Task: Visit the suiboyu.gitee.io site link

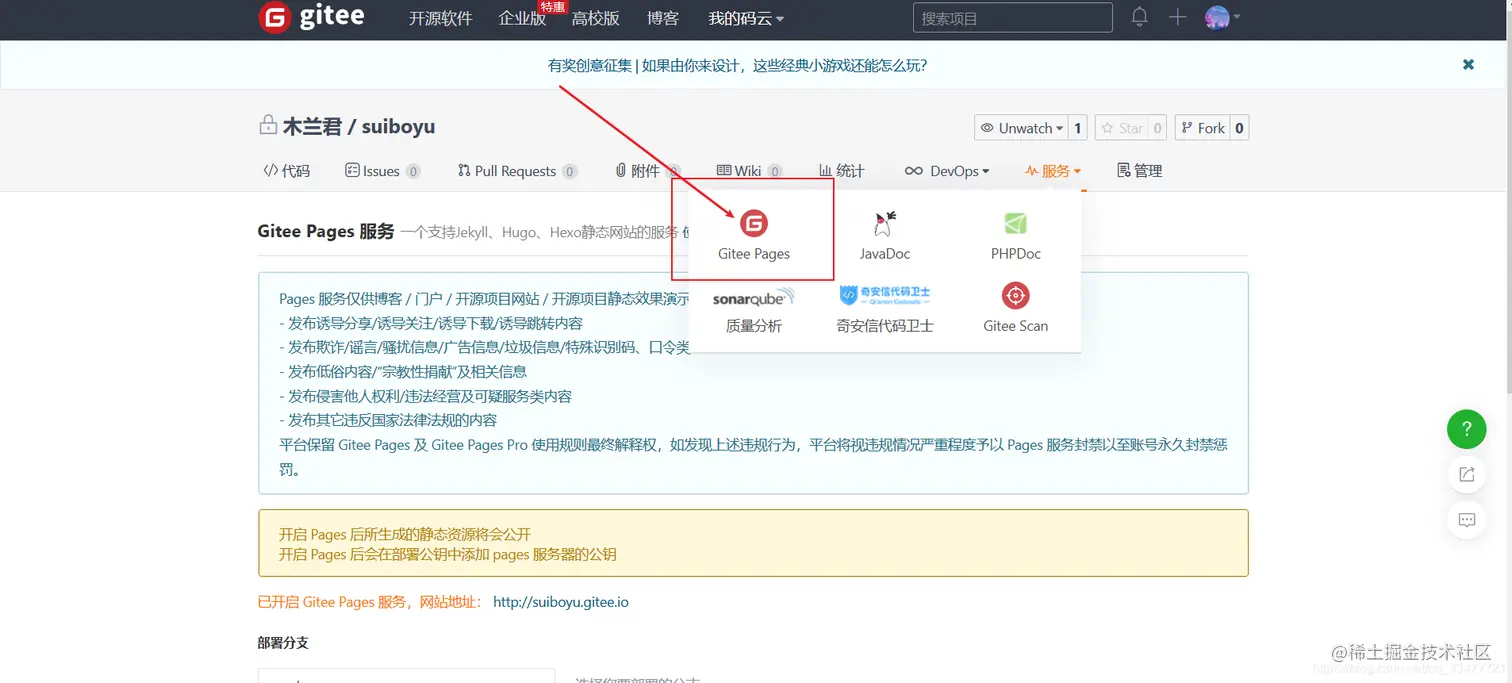Action: (x=561, y=601)
